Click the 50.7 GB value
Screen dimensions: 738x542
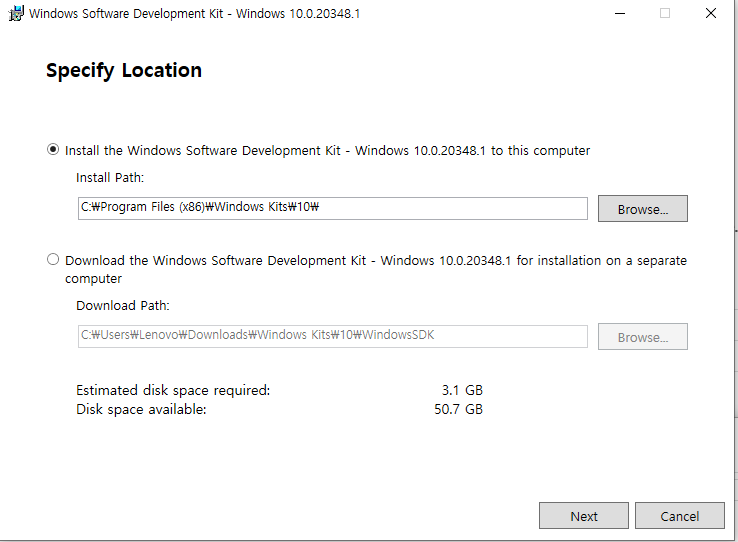458,409
